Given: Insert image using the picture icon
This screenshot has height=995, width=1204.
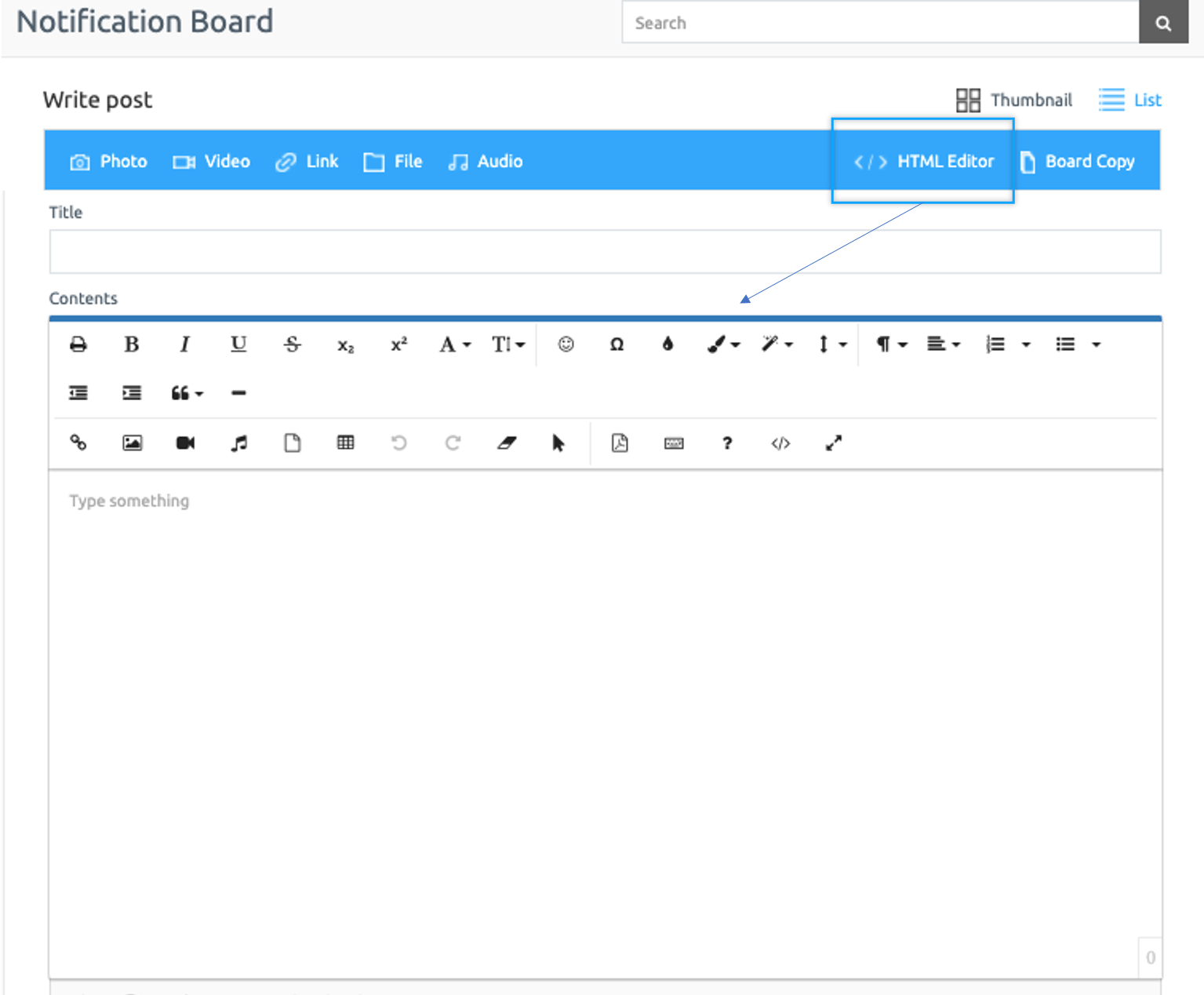Looking at the screenshot, I should click(132, 443).
